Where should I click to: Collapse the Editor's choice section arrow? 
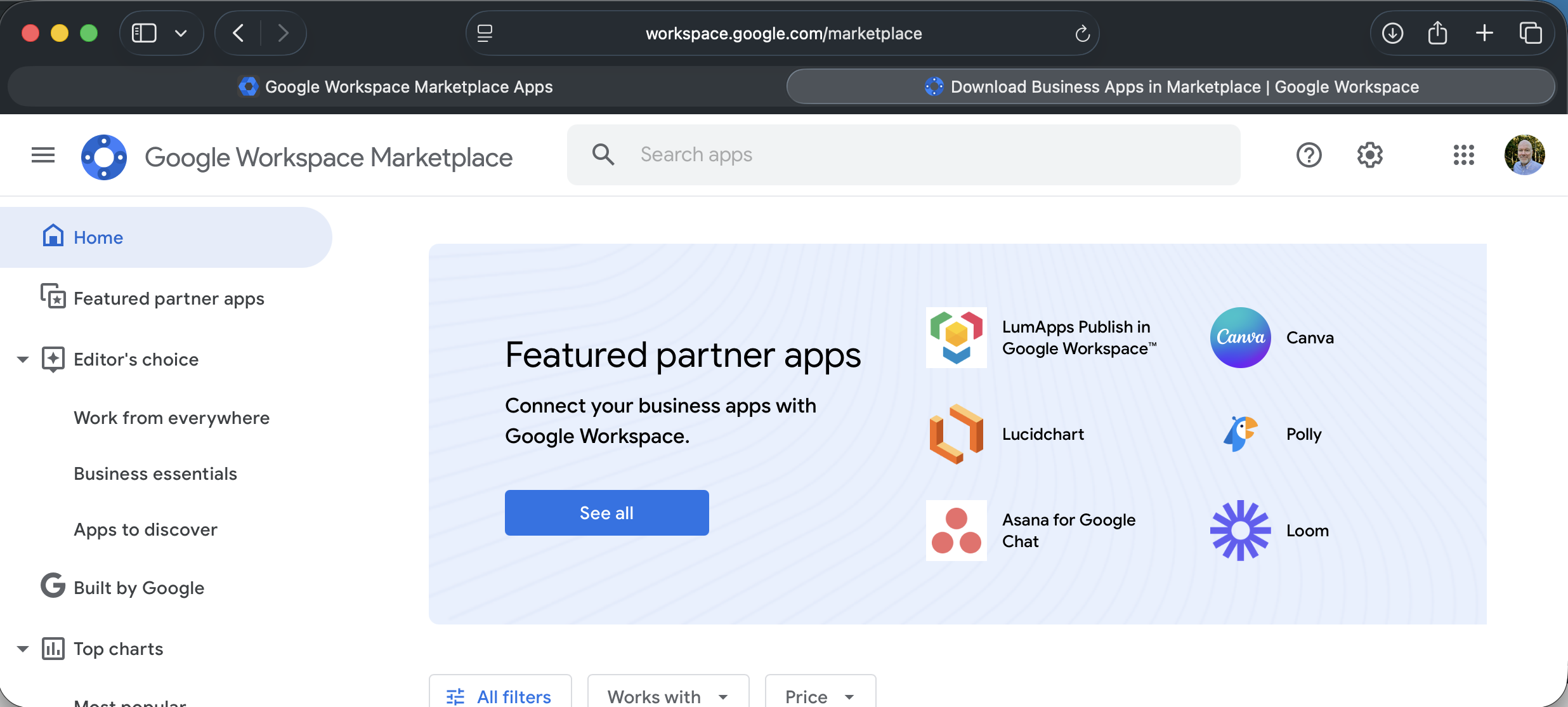pos(23,359)
